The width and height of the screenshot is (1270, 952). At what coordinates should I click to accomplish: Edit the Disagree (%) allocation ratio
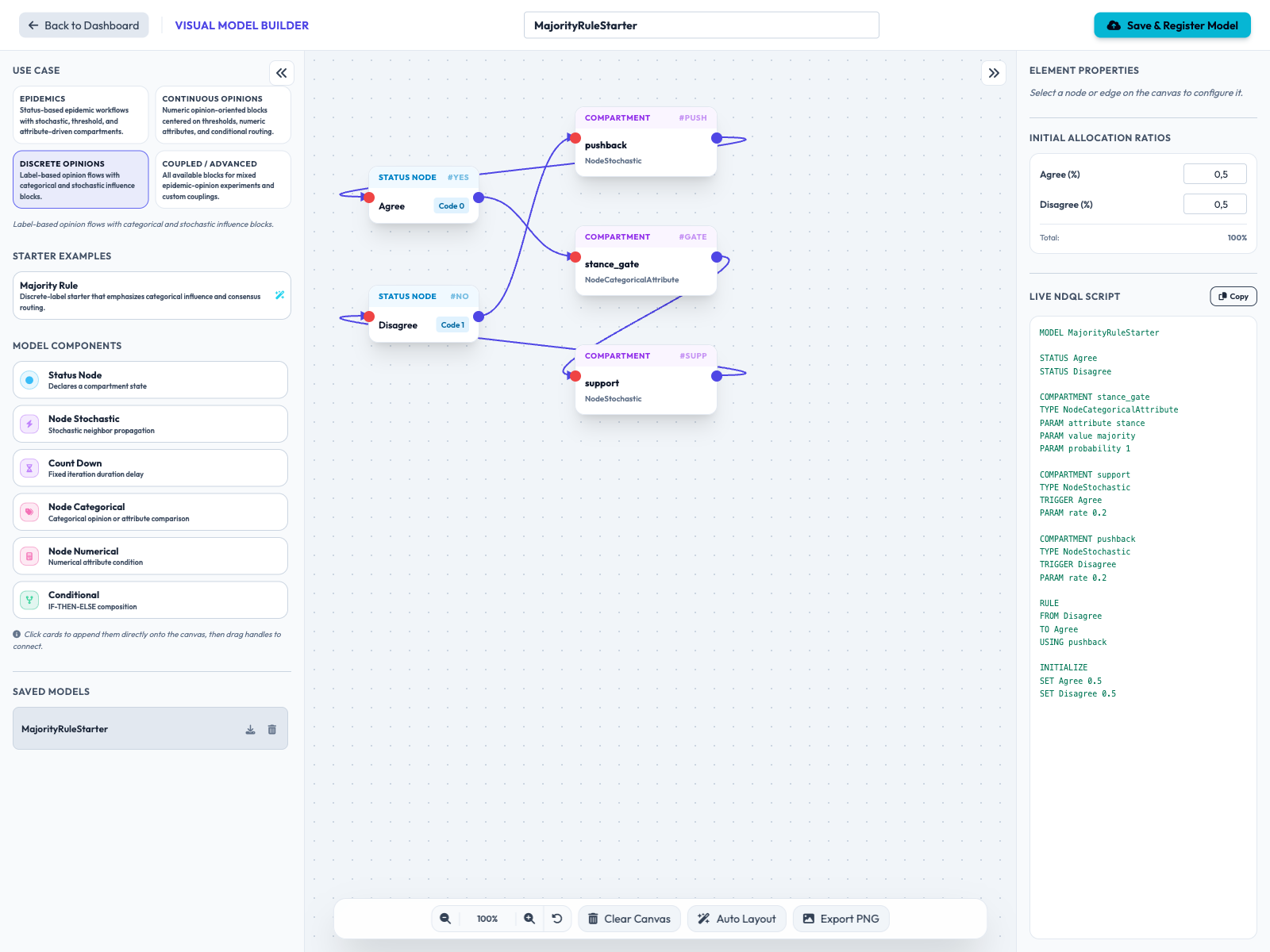[x=1215, y=205]
